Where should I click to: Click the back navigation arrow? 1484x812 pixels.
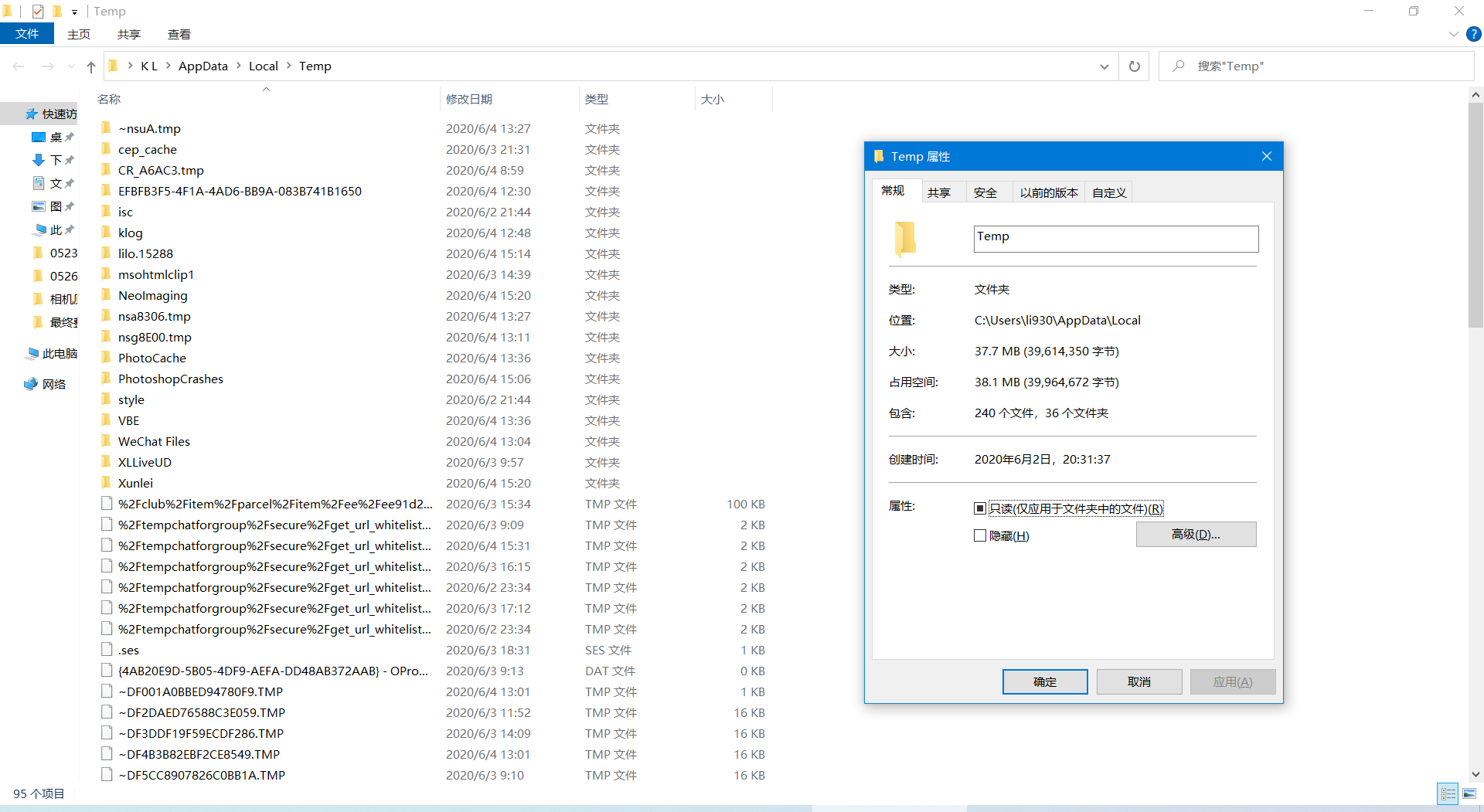[19, 66]
